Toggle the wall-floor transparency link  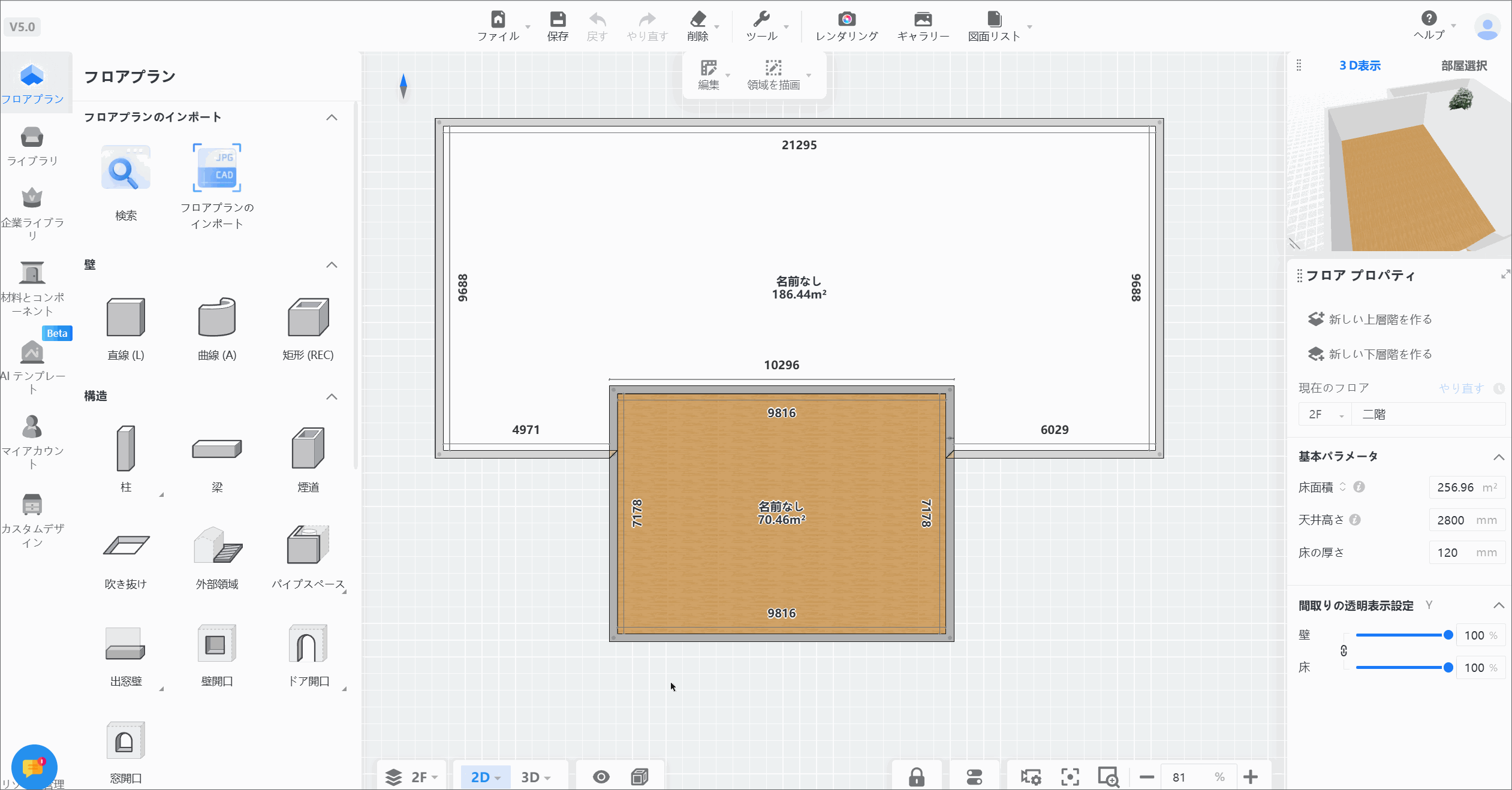(1344, 651)
